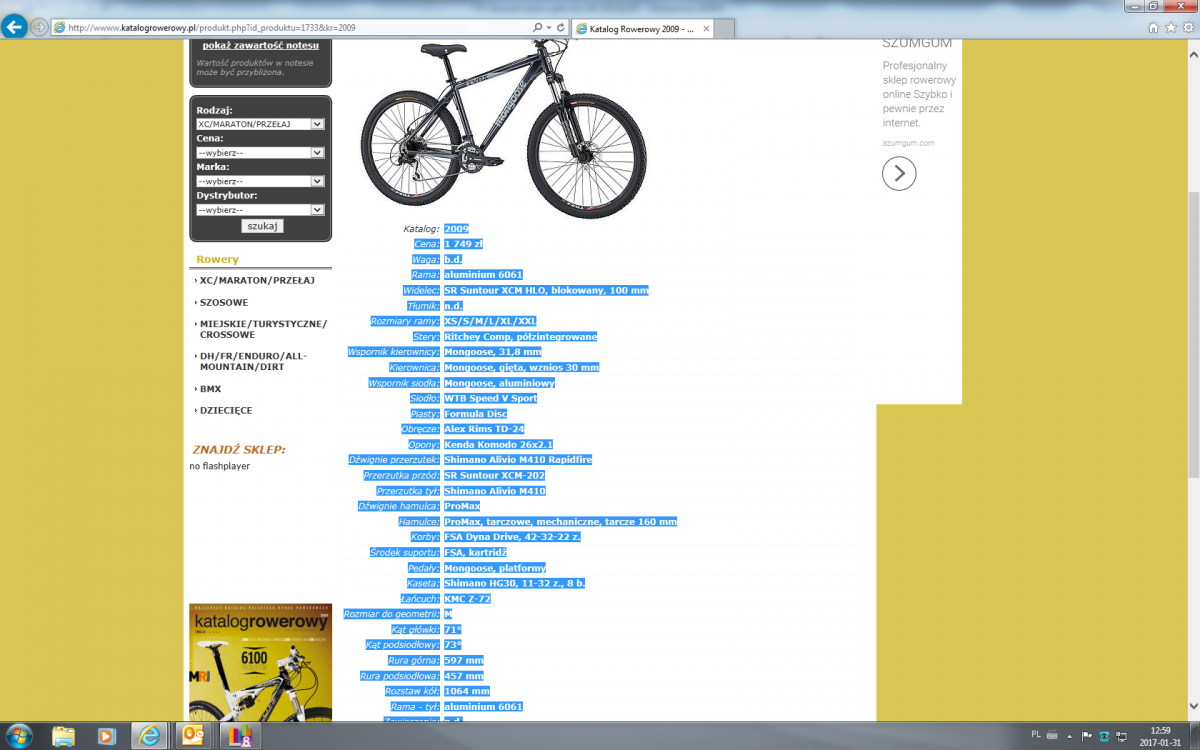Image resolution: width=1200 pixels, height=750 pixels.
Task: Click the 'Rowery' section heading
Action: pos(217,260)
